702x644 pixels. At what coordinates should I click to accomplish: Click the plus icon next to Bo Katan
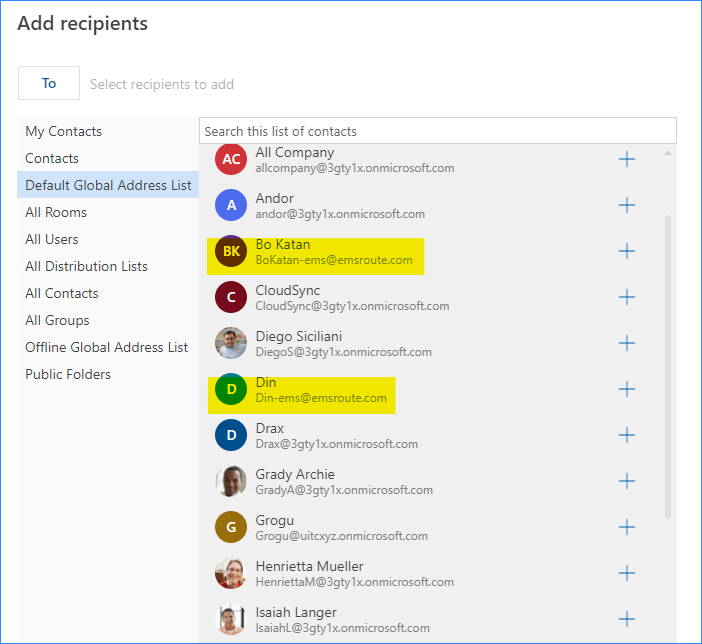(x=627, y=251)
